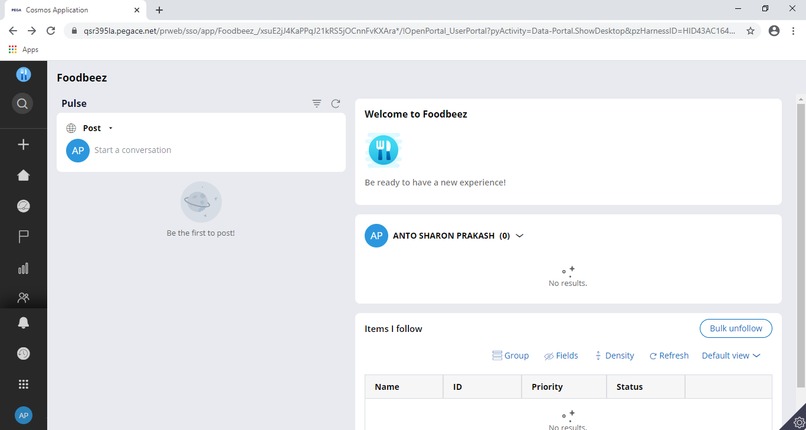Click Welcome to Foodbeez heading
Screen dimensions: 806x430
click(x=416, y=114)
